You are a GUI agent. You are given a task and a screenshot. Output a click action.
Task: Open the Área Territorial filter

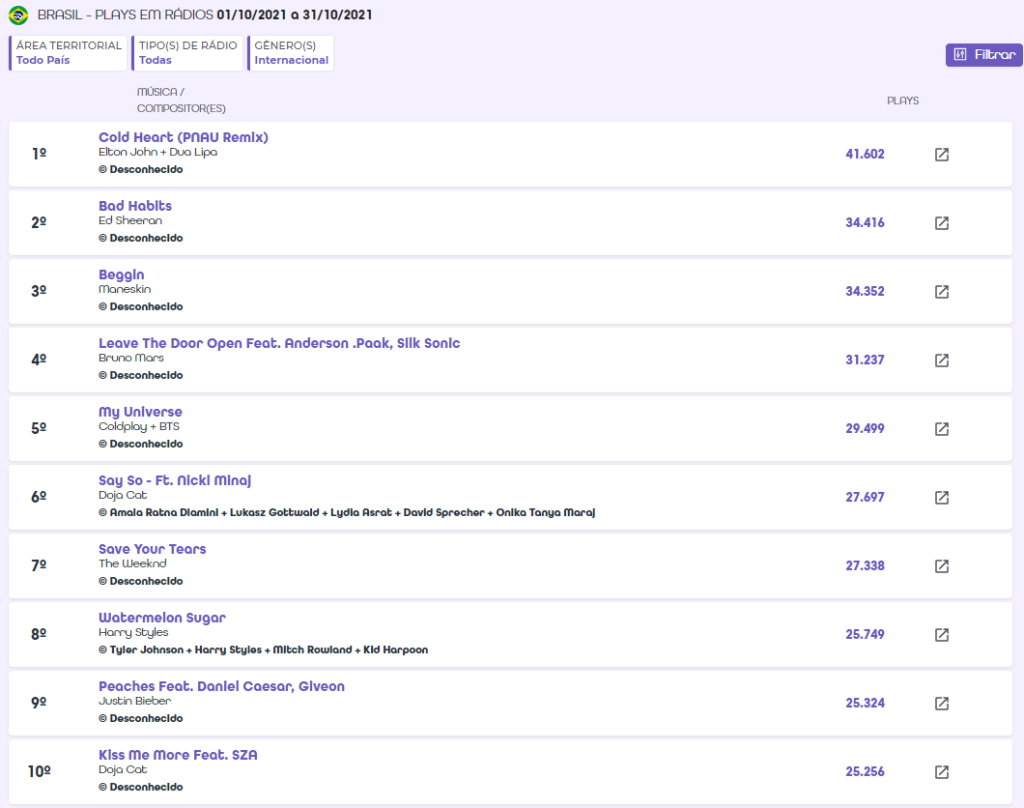click(69, 53)
